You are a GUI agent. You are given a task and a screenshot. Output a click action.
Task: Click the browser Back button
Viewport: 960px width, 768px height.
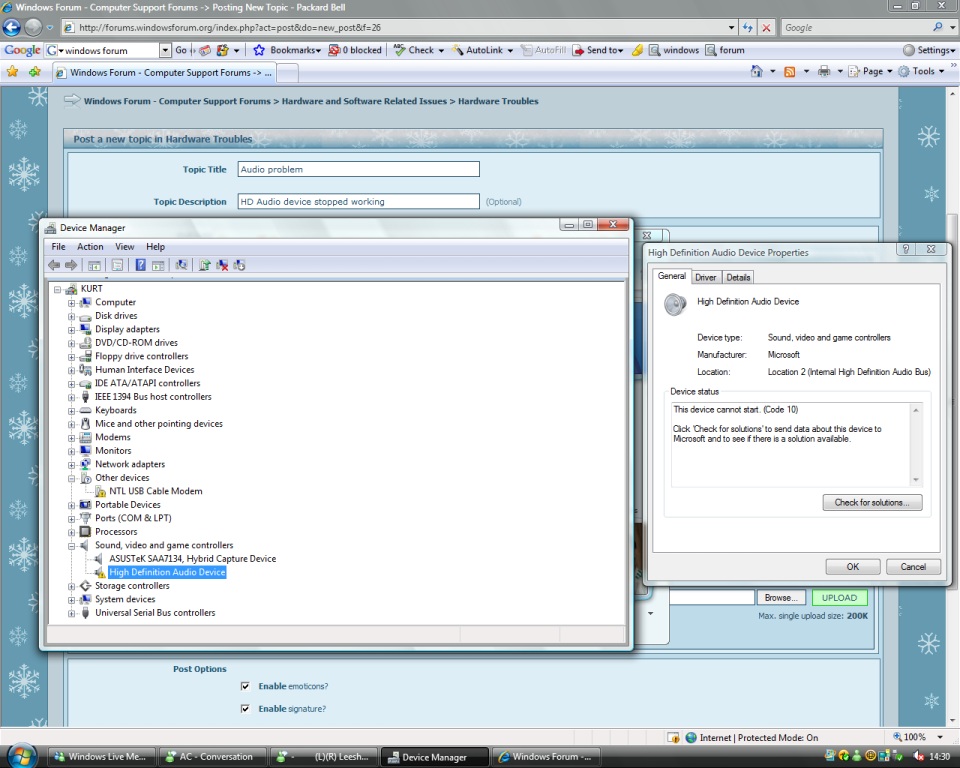tap(12, 28)
